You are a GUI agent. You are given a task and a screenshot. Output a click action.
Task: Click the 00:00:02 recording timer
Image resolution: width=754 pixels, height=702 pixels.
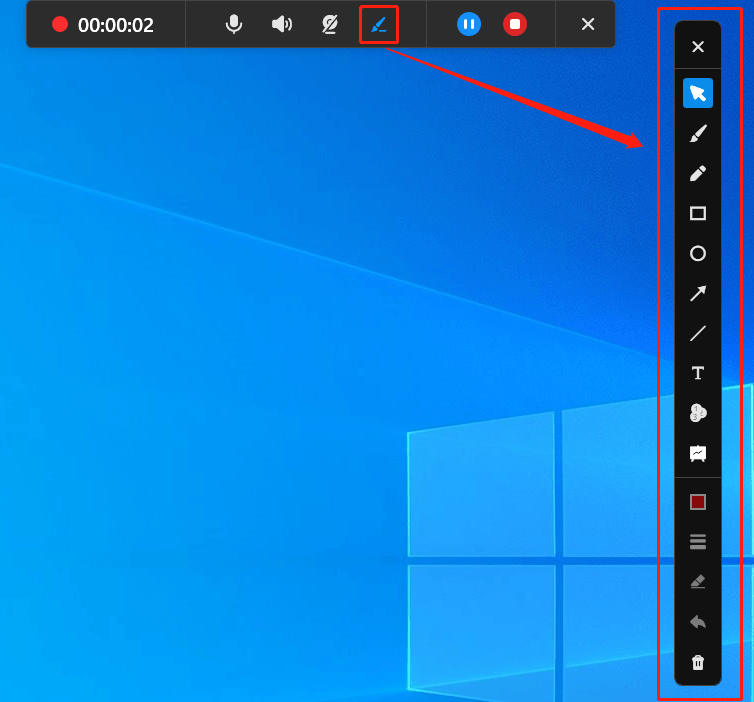click(x=115, y=25)
